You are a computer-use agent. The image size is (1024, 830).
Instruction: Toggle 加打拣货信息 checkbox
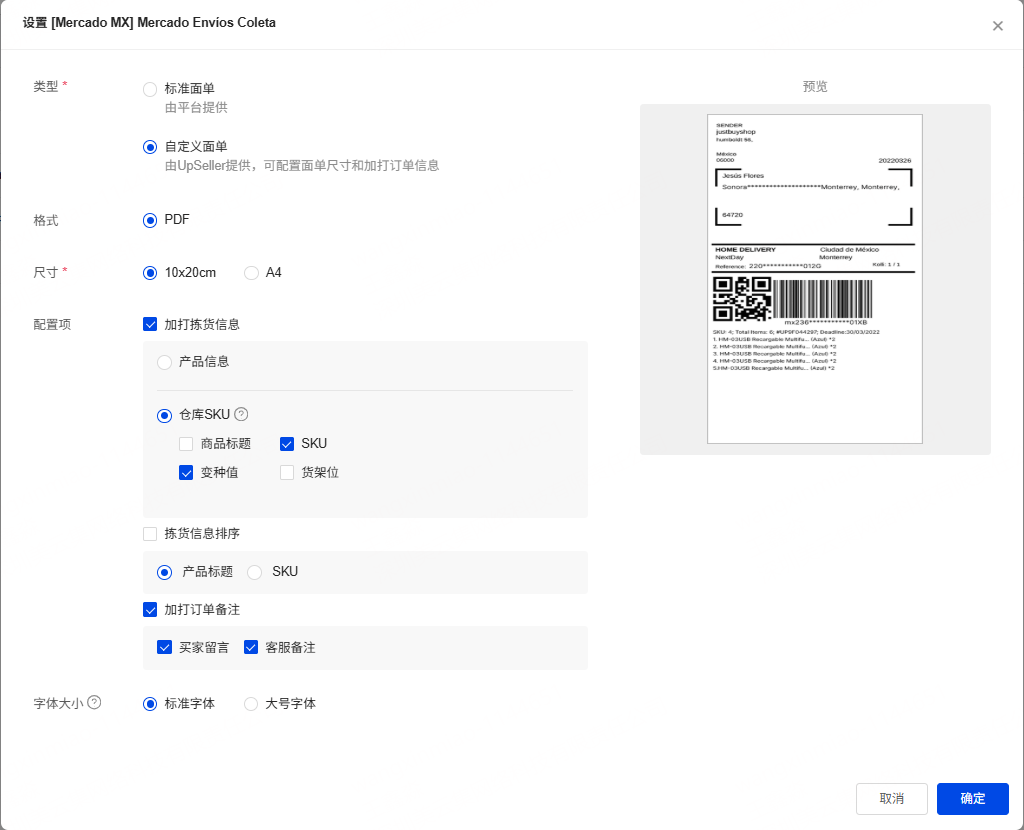point(150,324)
